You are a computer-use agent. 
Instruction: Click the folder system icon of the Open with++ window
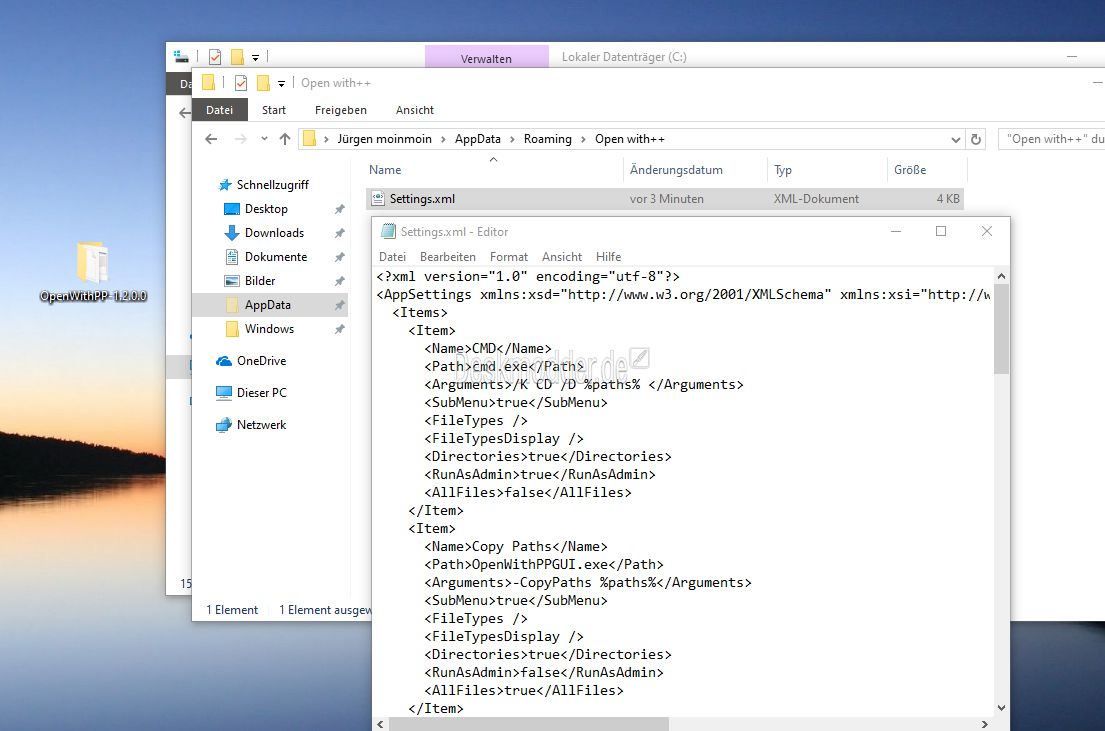click(209, 82)
